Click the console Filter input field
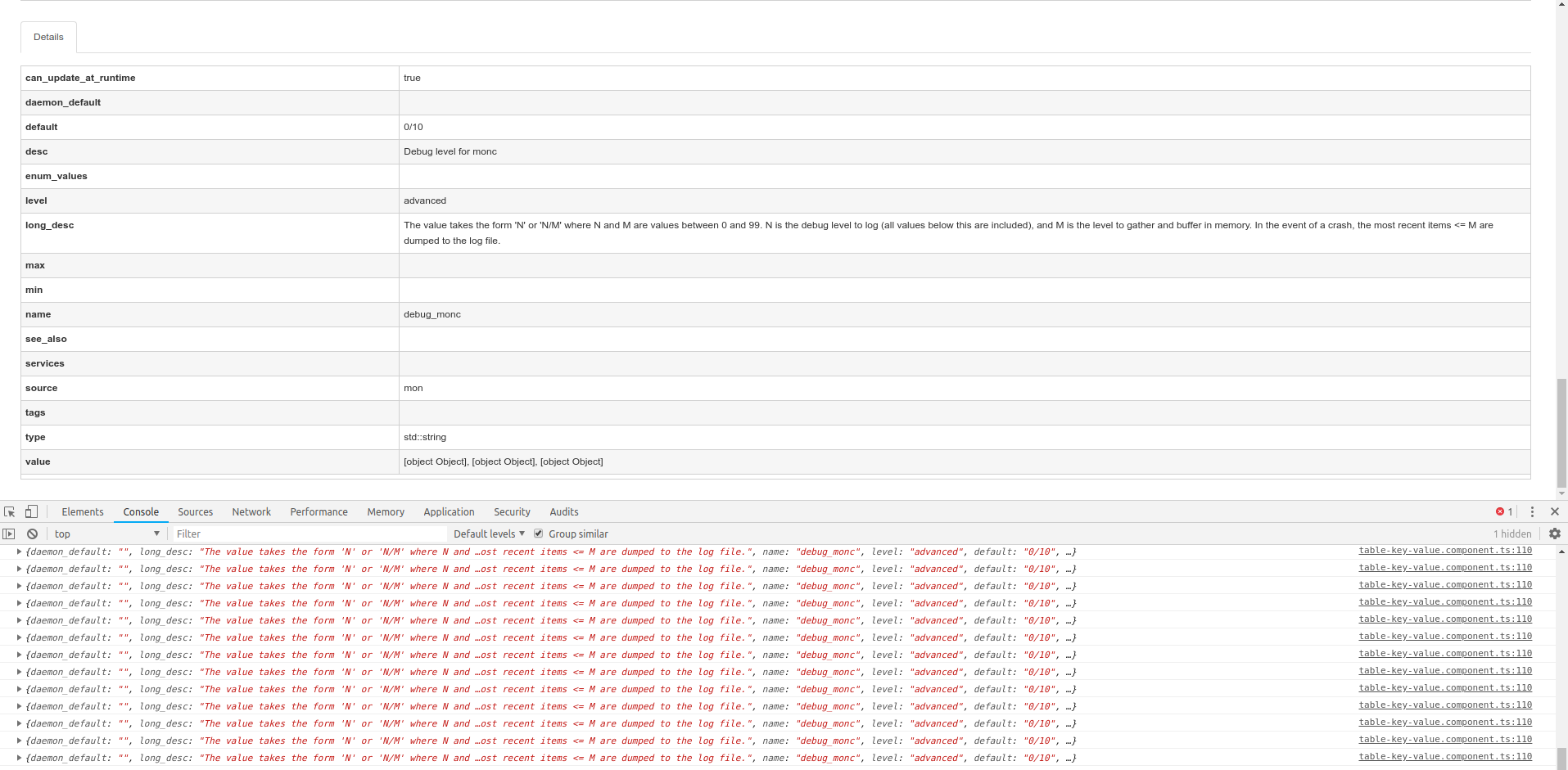 click(311, 534)
